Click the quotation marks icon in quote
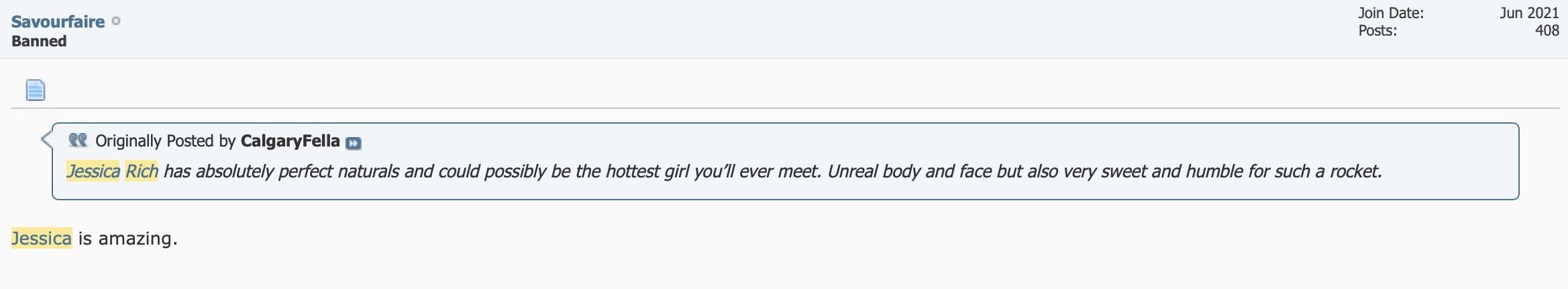This screenshot has width=1568, height=289. [x=78, y=140]
